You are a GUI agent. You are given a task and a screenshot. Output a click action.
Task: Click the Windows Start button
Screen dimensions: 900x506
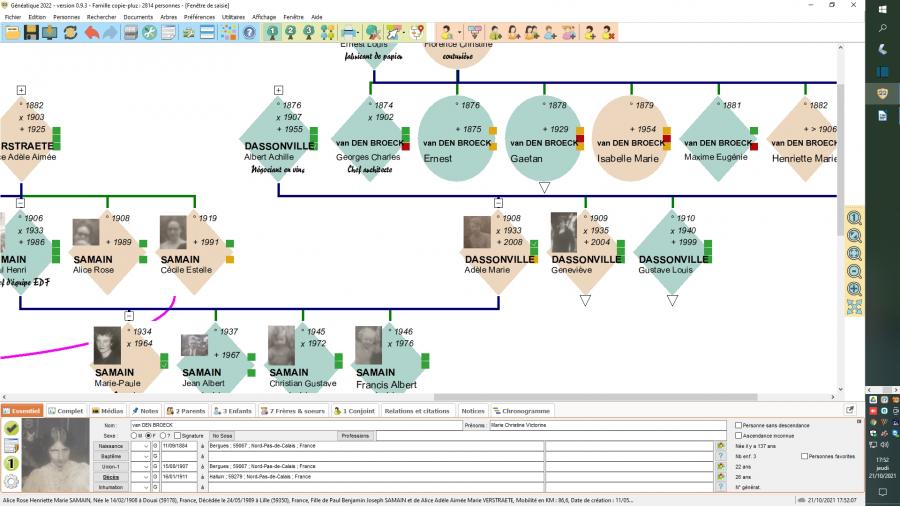coord(883,9)
